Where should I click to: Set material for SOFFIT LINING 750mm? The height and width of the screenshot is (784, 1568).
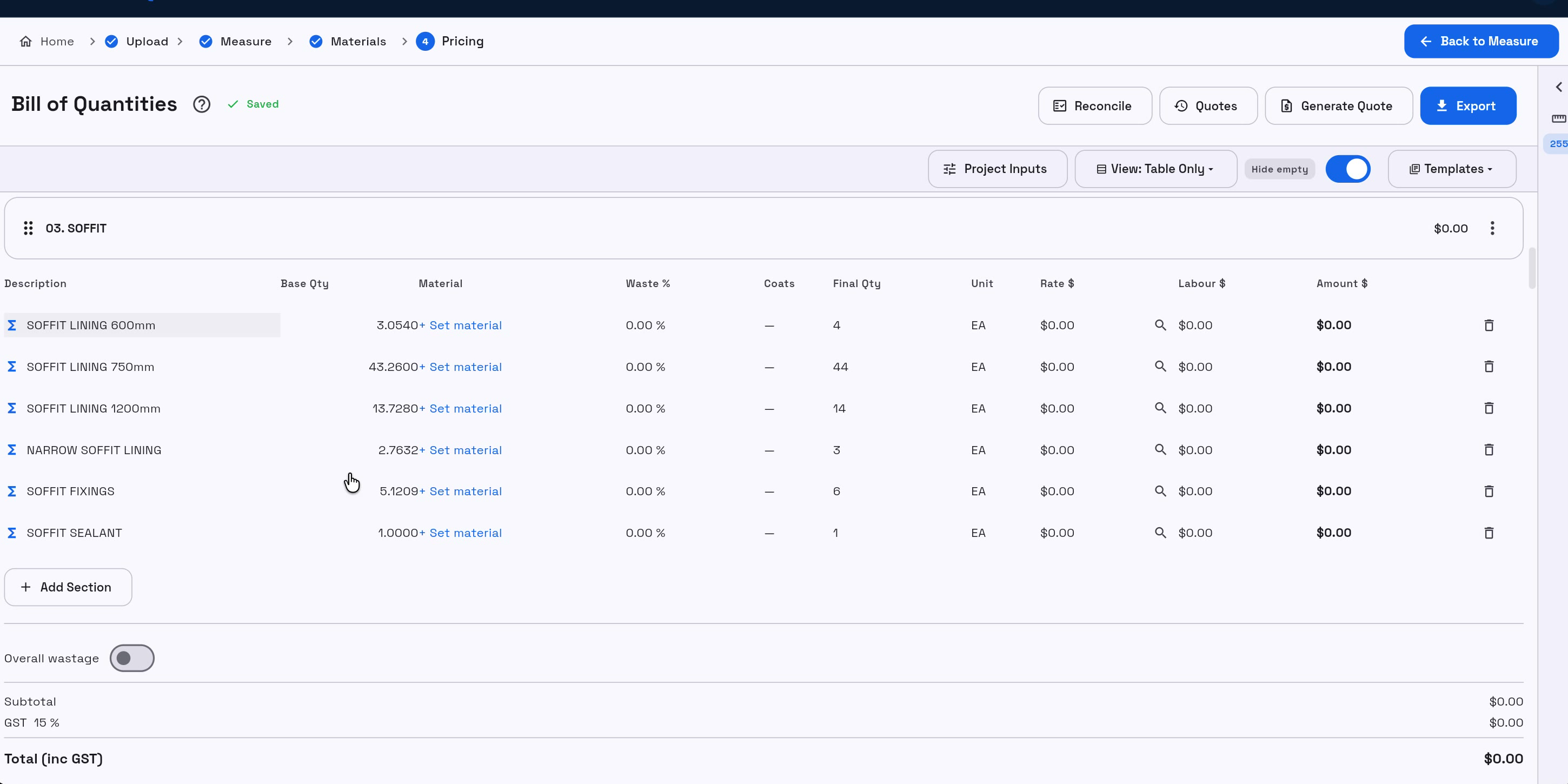coord(461,367)
